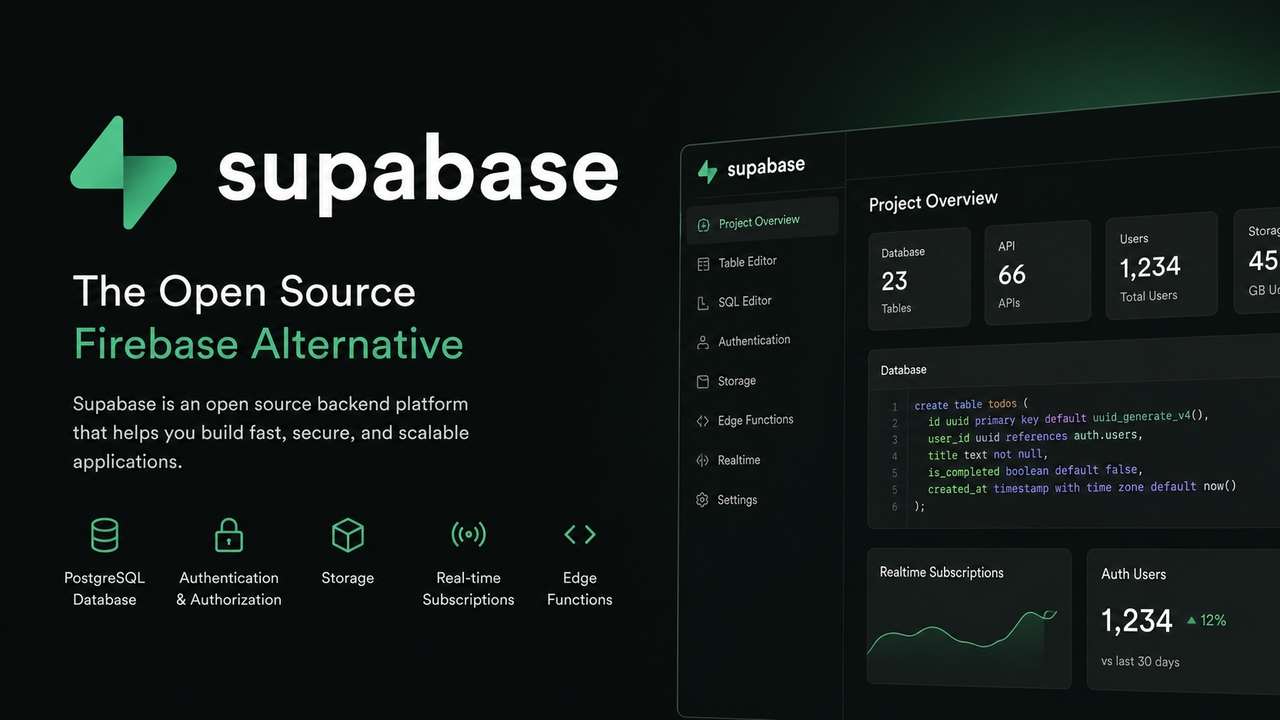Click the 'PostgreSQL Database' feature label

click(104, 589)
